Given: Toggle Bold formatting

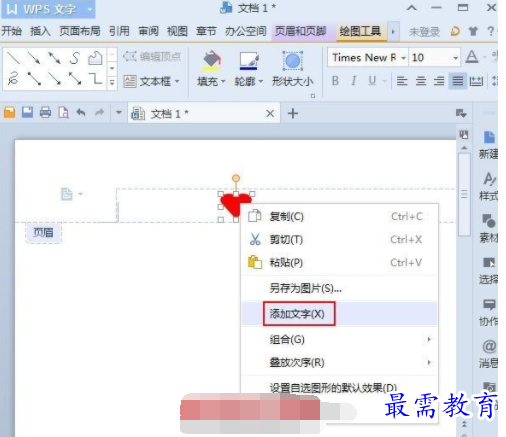Looking at the screenshot, I should [x=335, y=81].
